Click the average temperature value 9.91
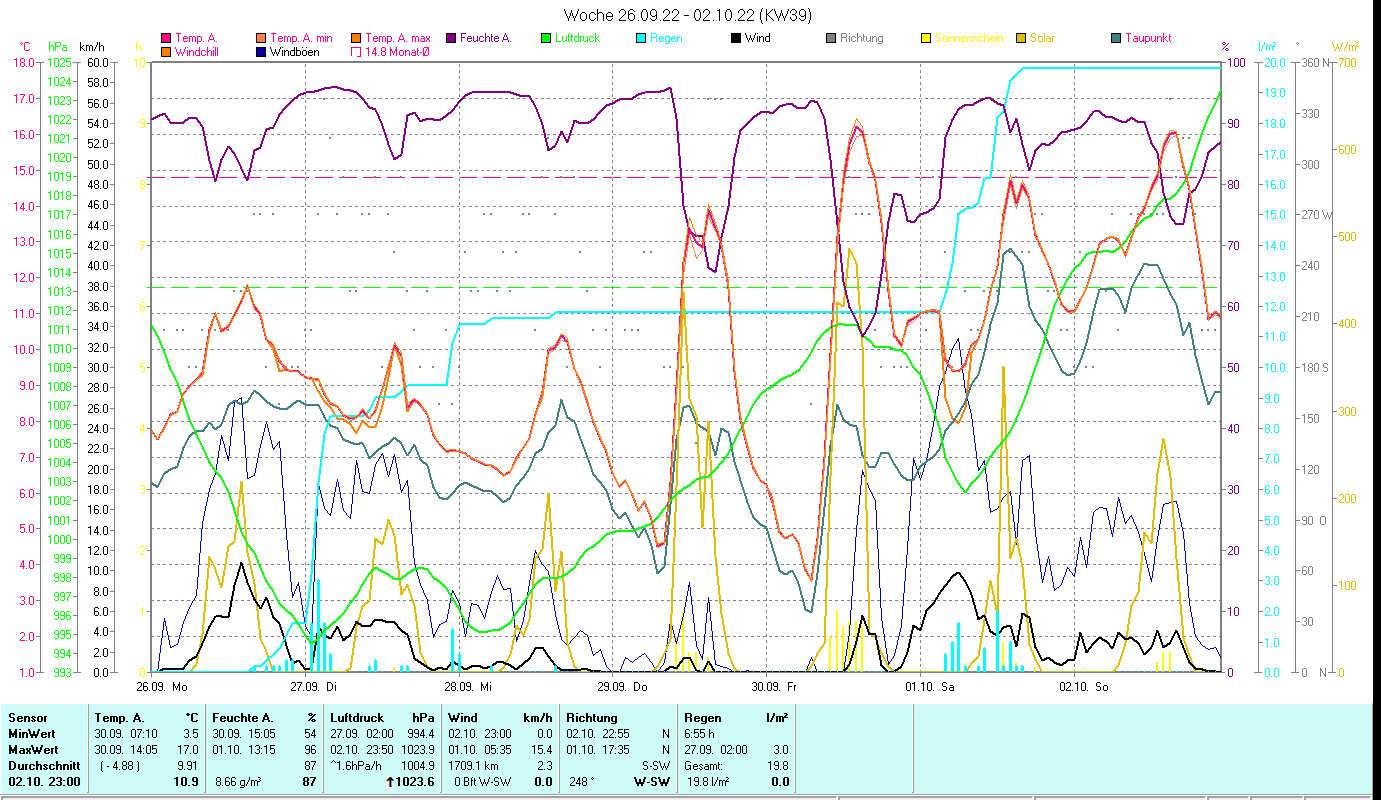The image size is (1381, 800). (x=187, y=766)
